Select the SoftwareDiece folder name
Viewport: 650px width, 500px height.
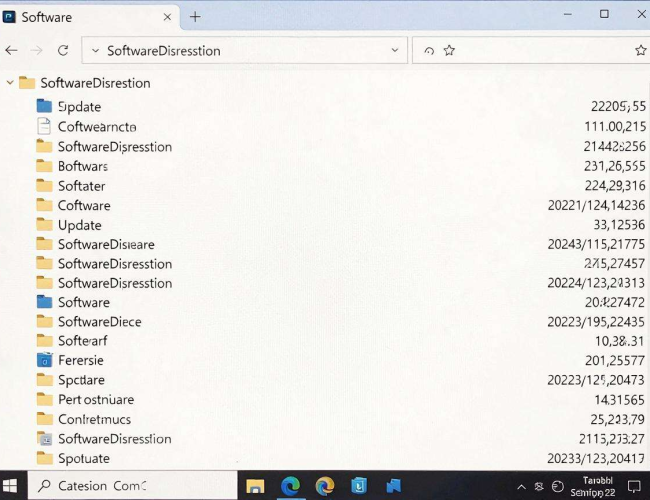coord(99,322)
